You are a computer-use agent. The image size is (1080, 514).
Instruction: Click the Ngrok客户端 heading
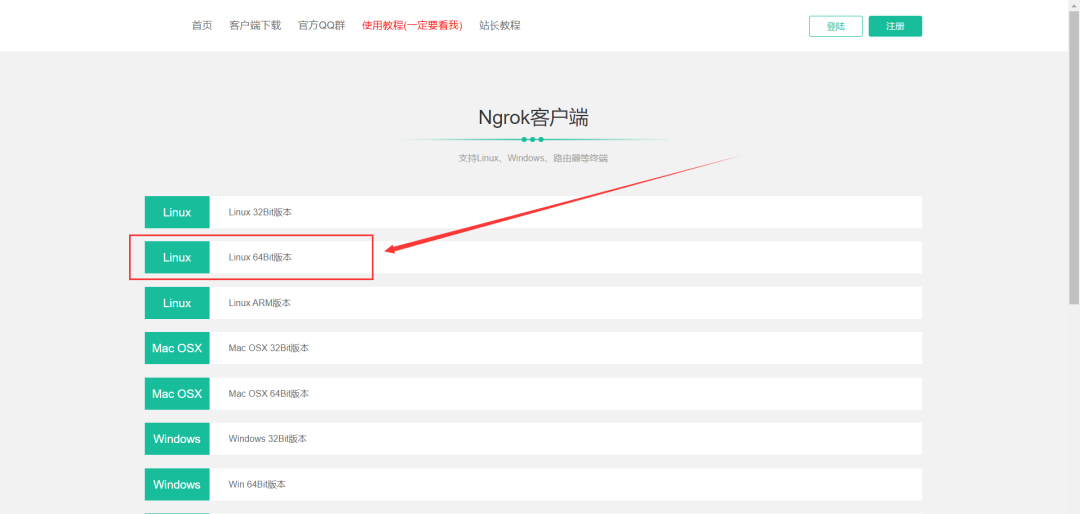coord(533,118)
